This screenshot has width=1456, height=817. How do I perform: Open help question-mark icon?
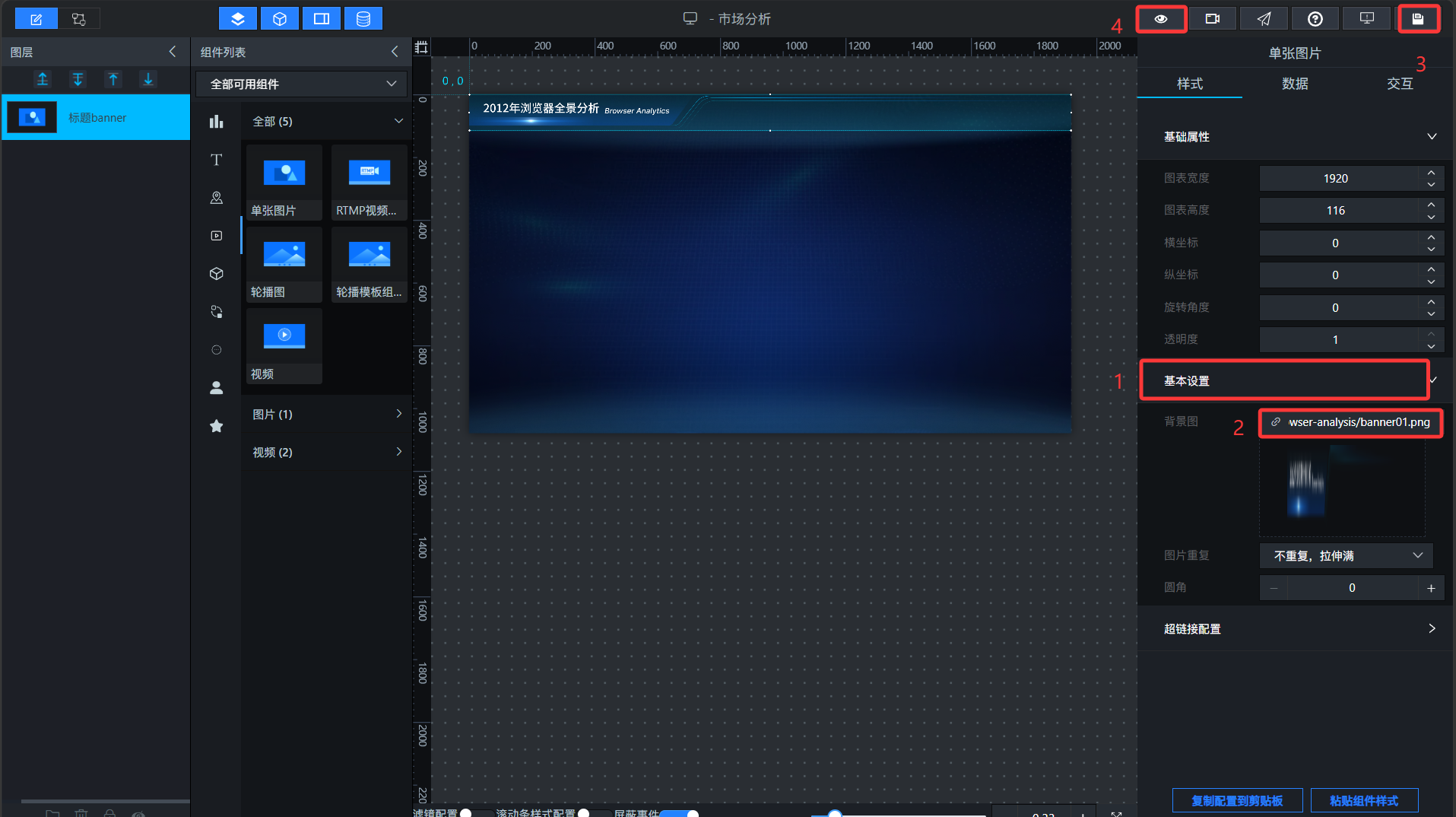[1315, 19]
